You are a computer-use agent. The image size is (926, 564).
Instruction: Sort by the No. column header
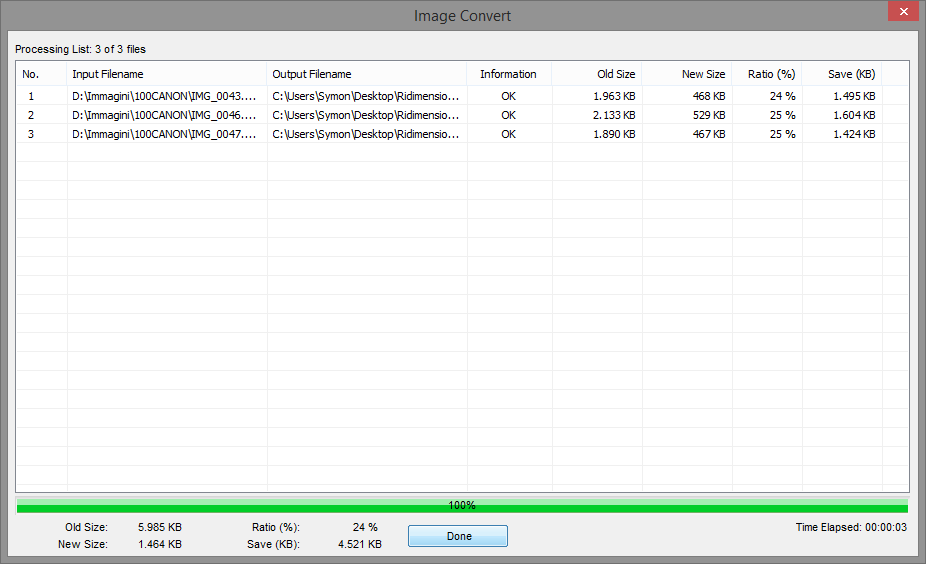[41, 74]
